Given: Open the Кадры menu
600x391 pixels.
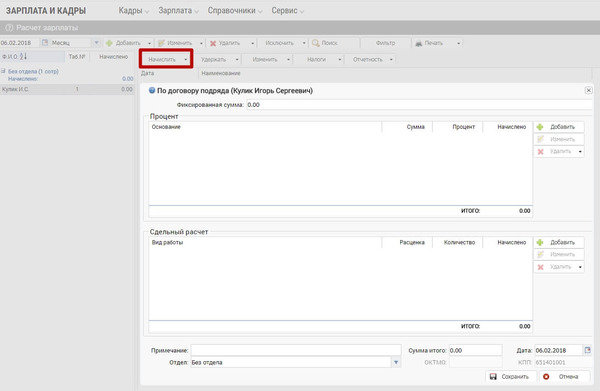Looking at the screenshot, I should 133,11.
